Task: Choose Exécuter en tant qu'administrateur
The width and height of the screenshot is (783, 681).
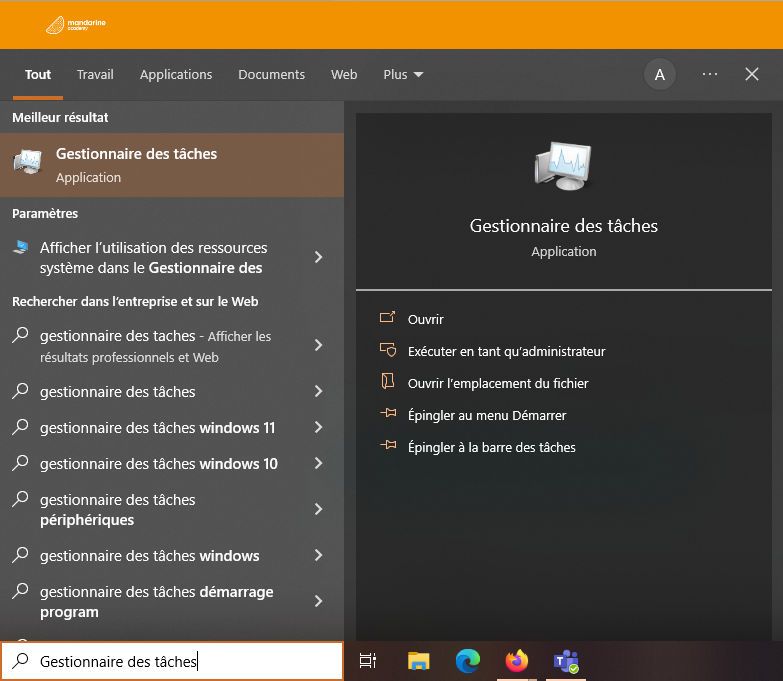Action: click(x=506, y=351)
